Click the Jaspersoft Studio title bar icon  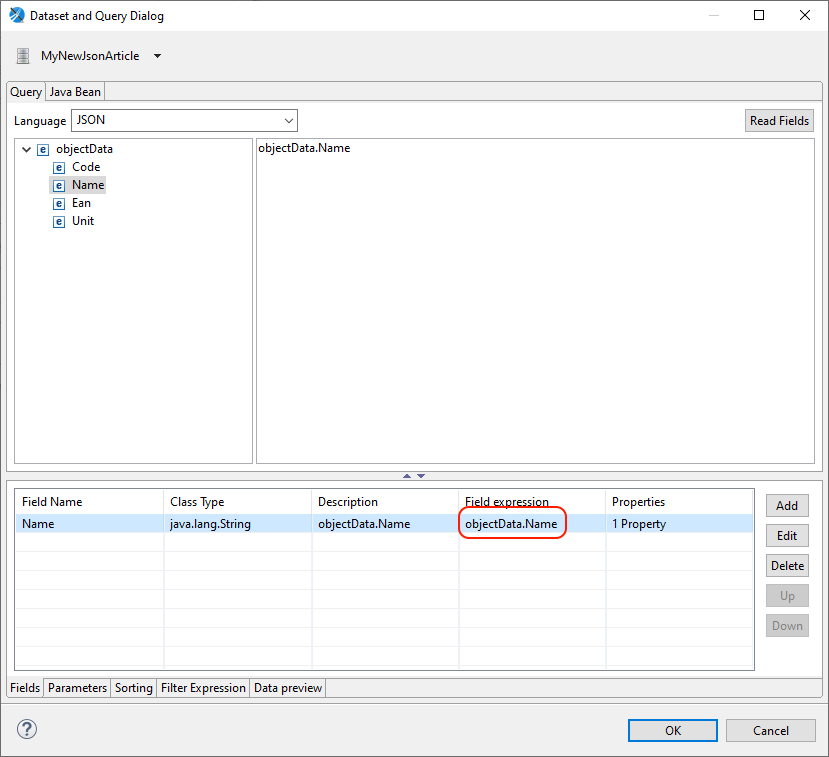pos(16,16)
